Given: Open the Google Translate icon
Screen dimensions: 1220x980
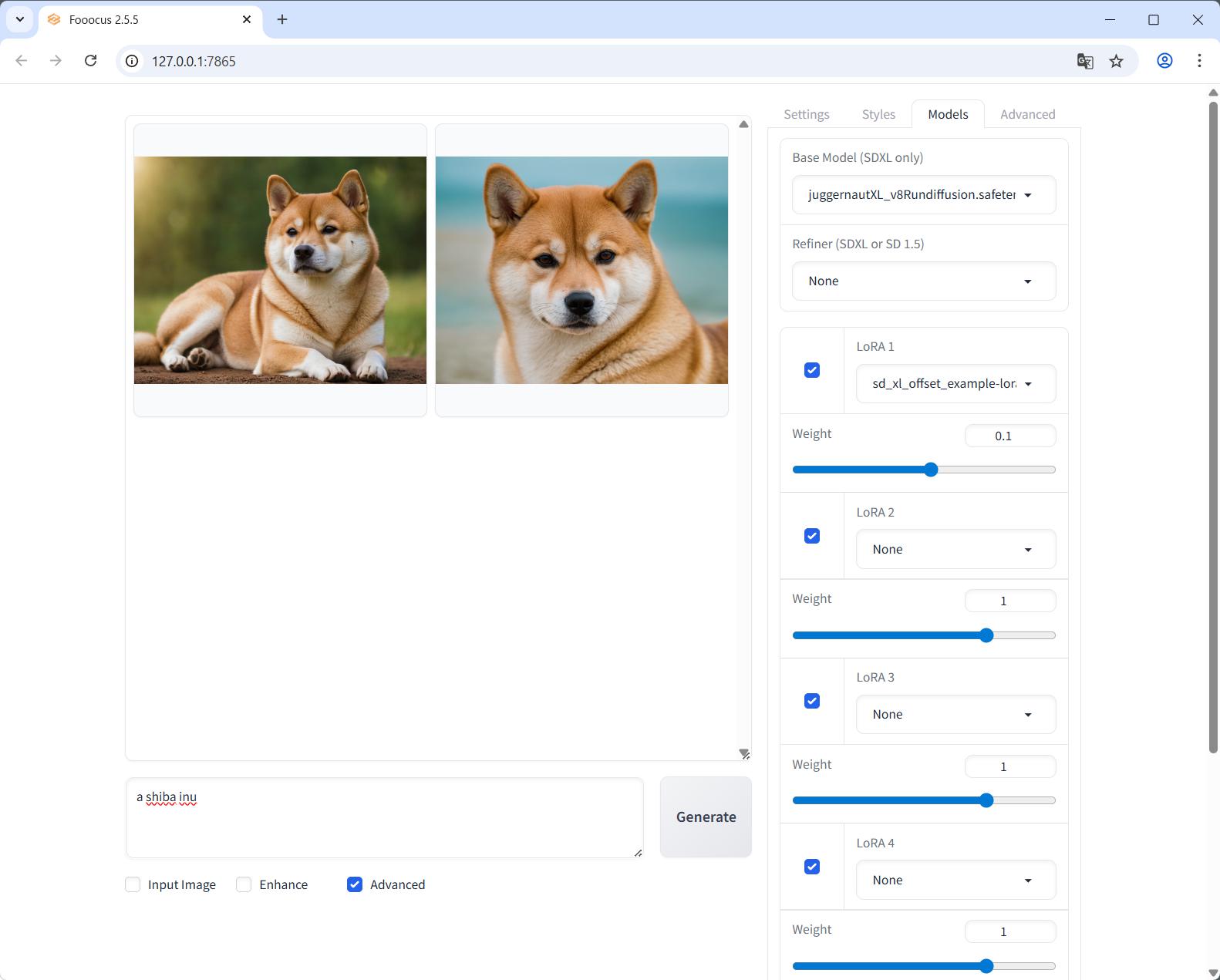Looking at the screenshot, I should [x=1085, y=61].
